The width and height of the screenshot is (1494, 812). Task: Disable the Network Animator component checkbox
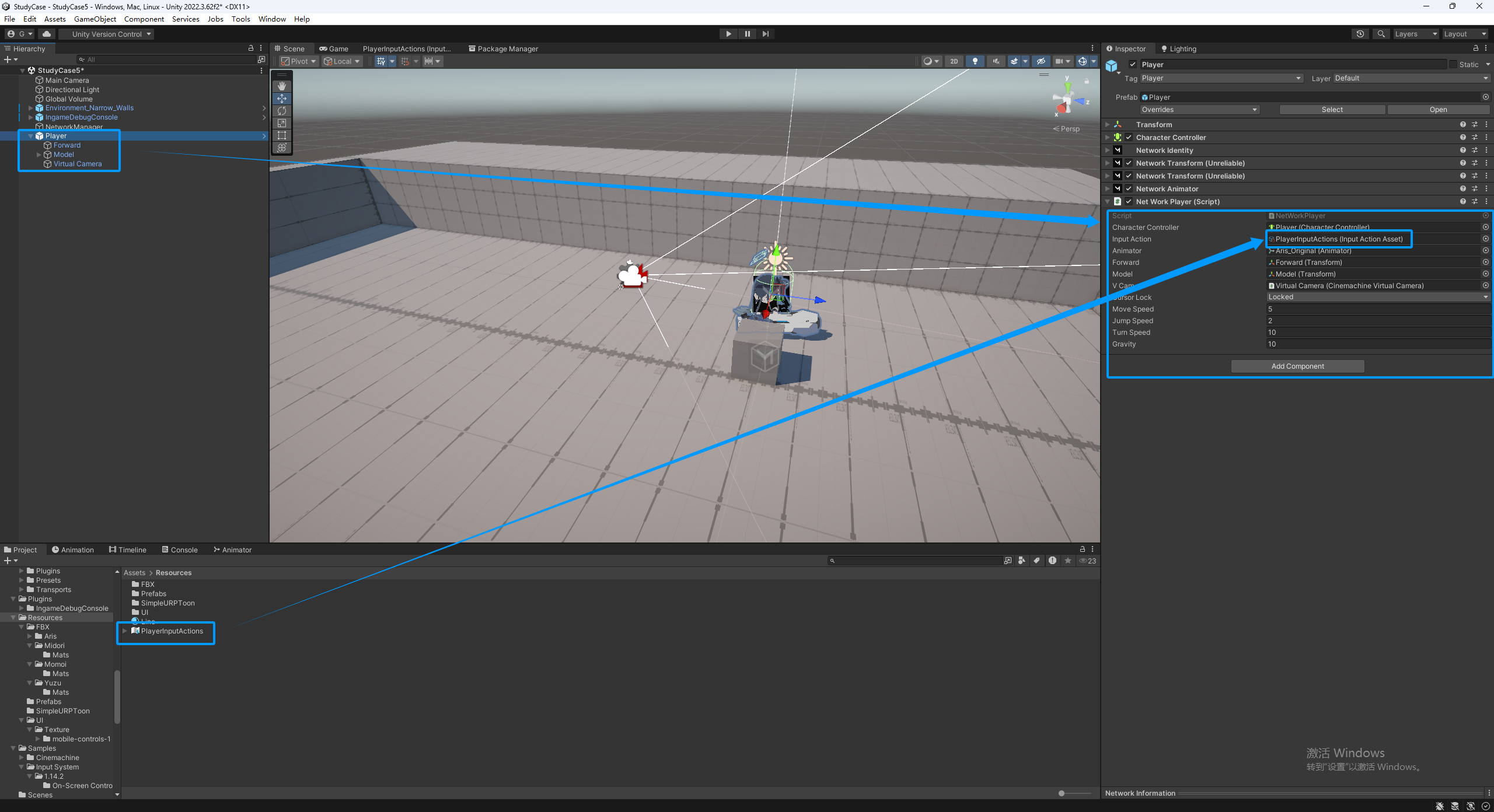click(1129, 189)
